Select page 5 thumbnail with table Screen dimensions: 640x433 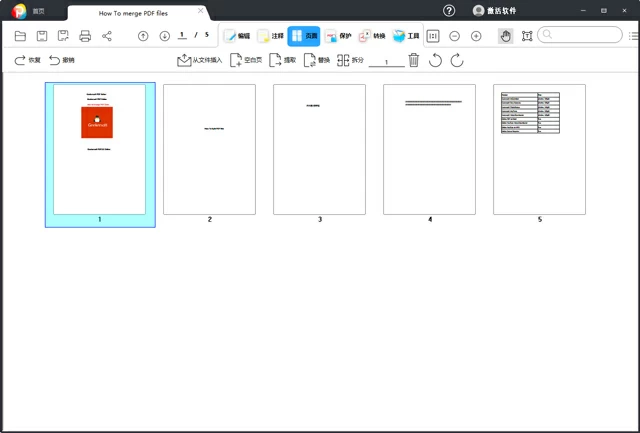pyautogui.click(x=539, y=149)
